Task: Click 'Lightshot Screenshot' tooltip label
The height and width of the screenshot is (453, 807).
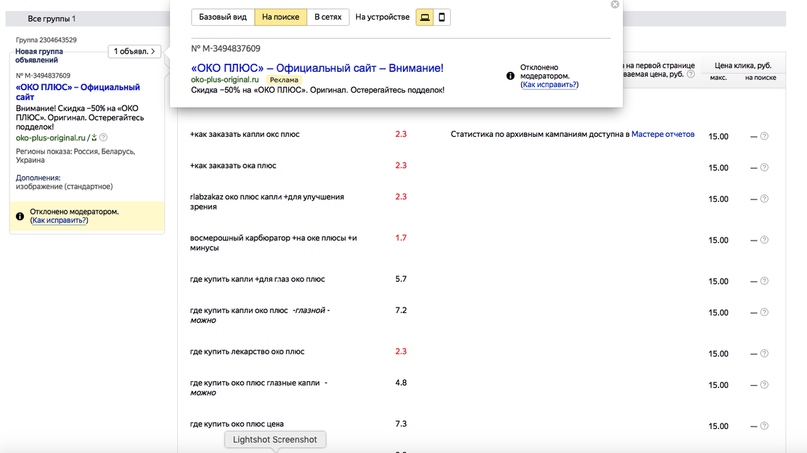Action: pyautogui.click(x=275, y=440)
